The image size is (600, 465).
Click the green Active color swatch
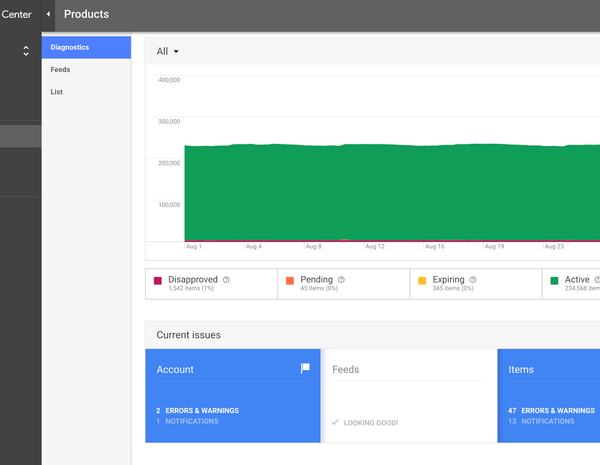554,281
